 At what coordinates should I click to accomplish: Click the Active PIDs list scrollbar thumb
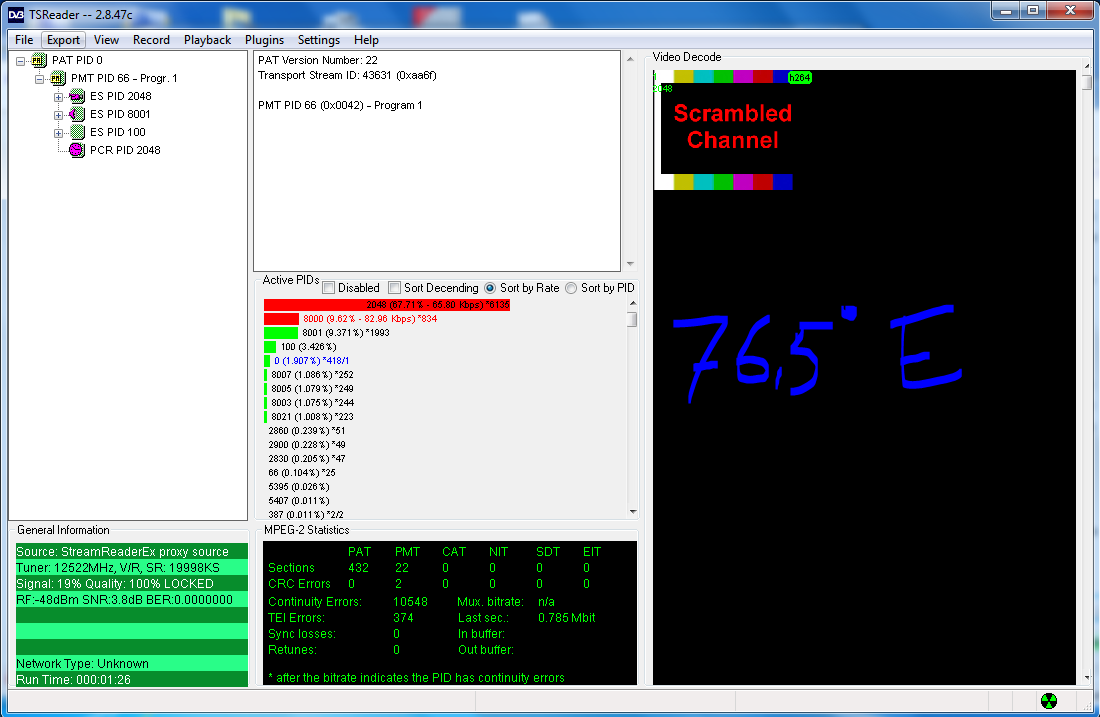[x=632, y=320]
